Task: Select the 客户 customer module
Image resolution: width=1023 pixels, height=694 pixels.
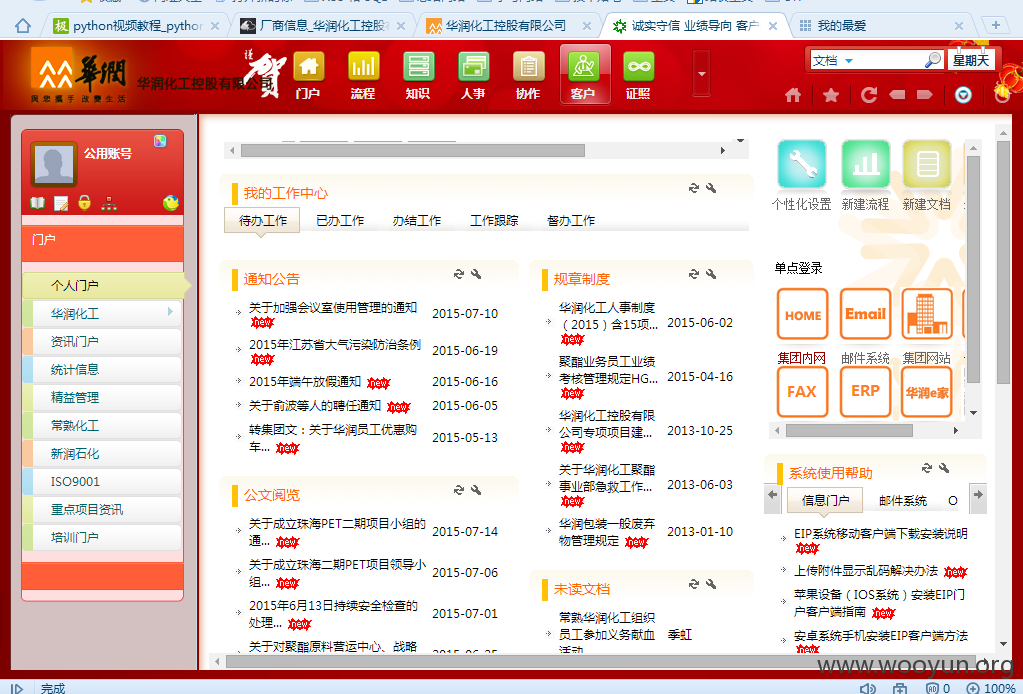Action: [x=585, y=74]
